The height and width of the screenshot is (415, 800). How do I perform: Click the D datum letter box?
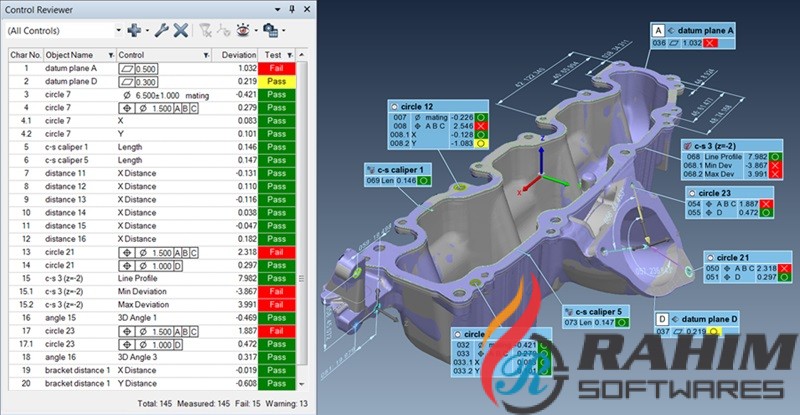point(662,320)
